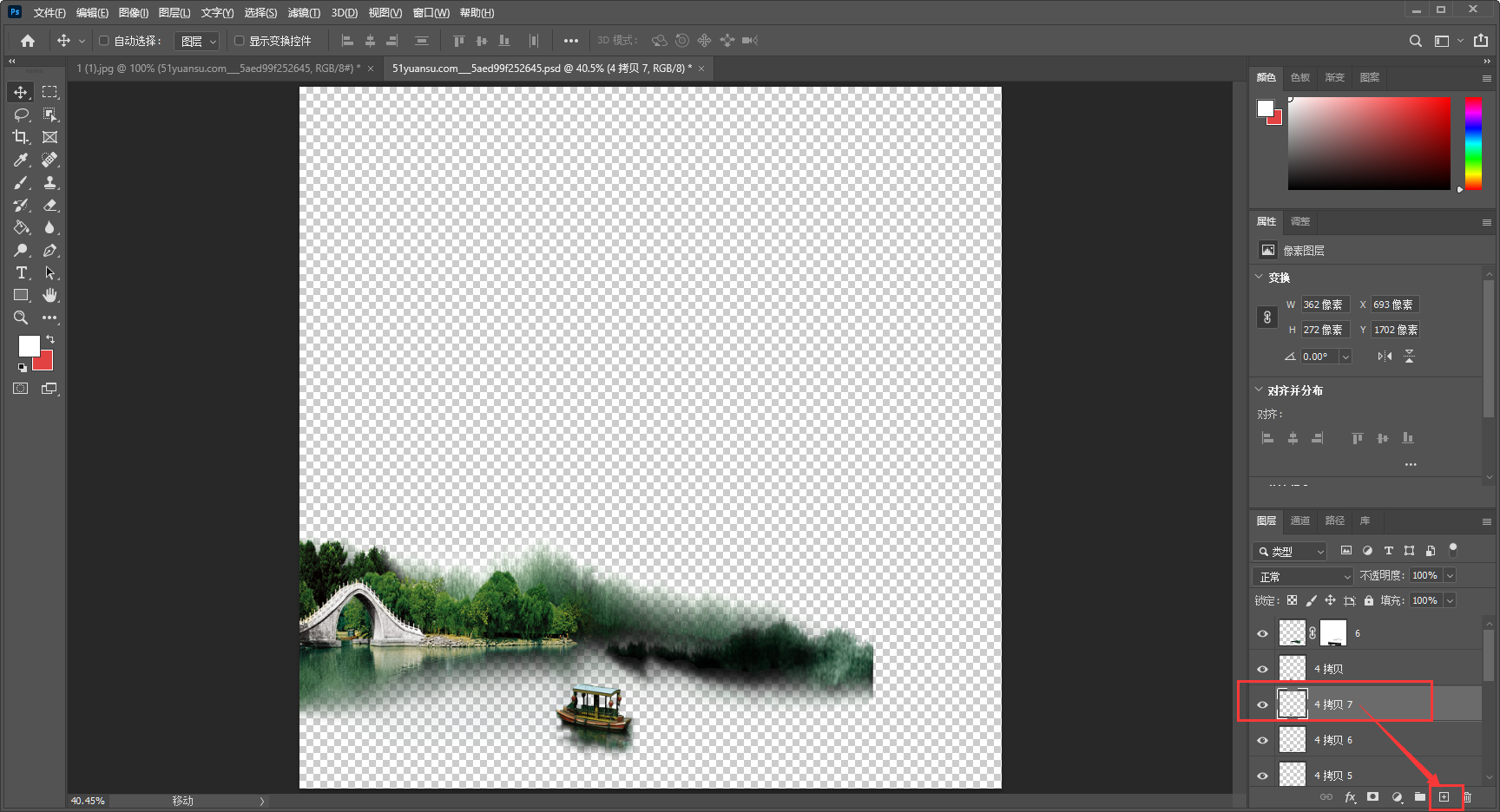Screen dimensions: 1500x812
Task: Add a layer mask from Layers panel footer
Action: (1372, 796)
